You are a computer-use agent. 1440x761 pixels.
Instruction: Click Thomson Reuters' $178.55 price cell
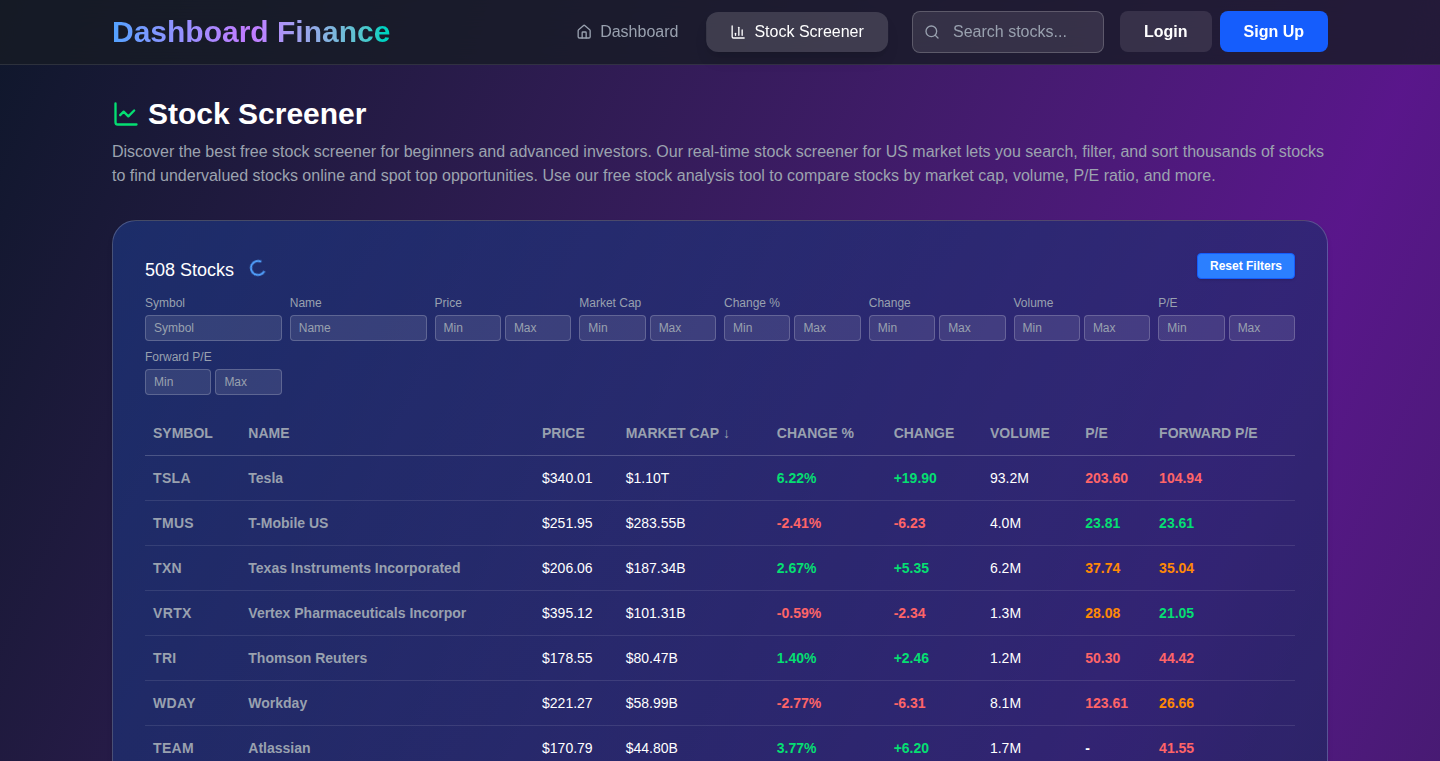click(567, 658)
